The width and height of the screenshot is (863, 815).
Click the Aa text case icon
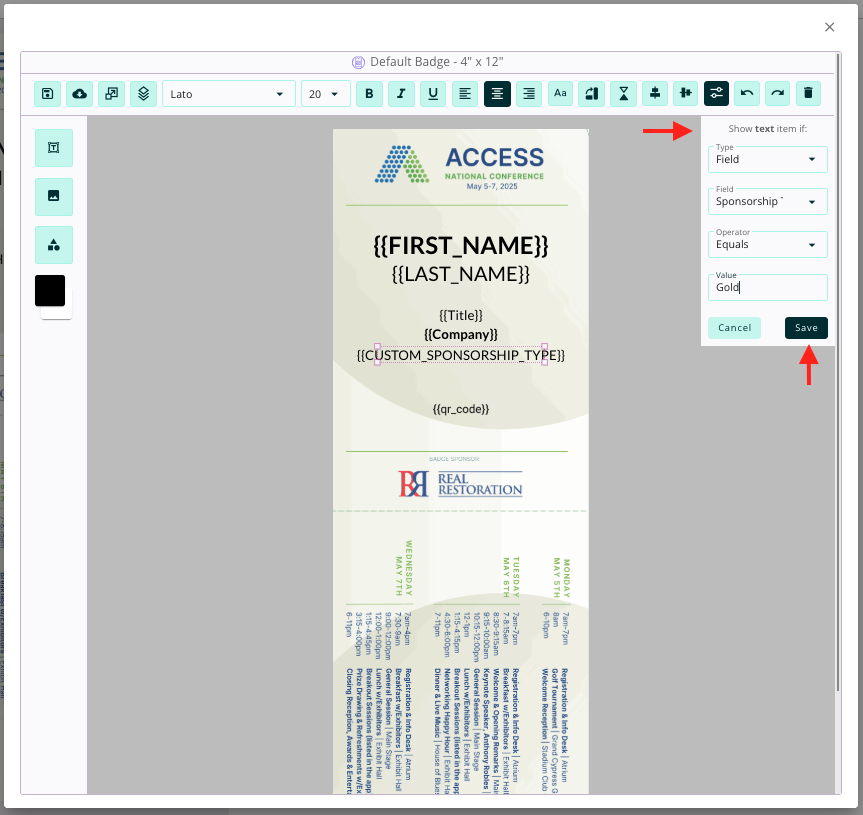[x=560, y=94]
